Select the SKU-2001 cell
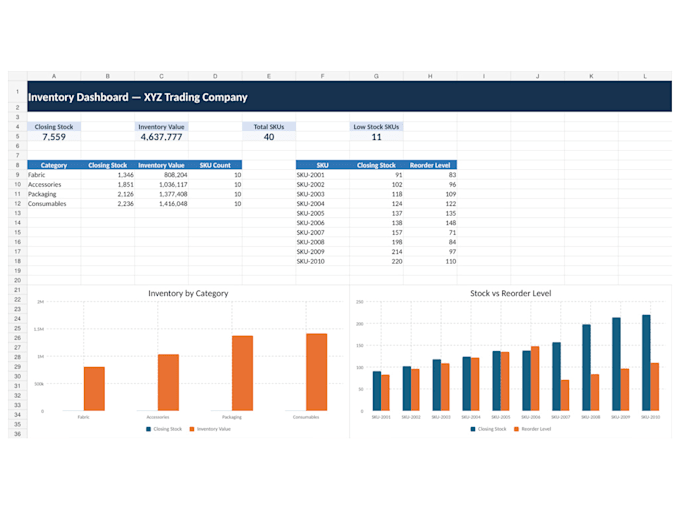 (323, 175)
